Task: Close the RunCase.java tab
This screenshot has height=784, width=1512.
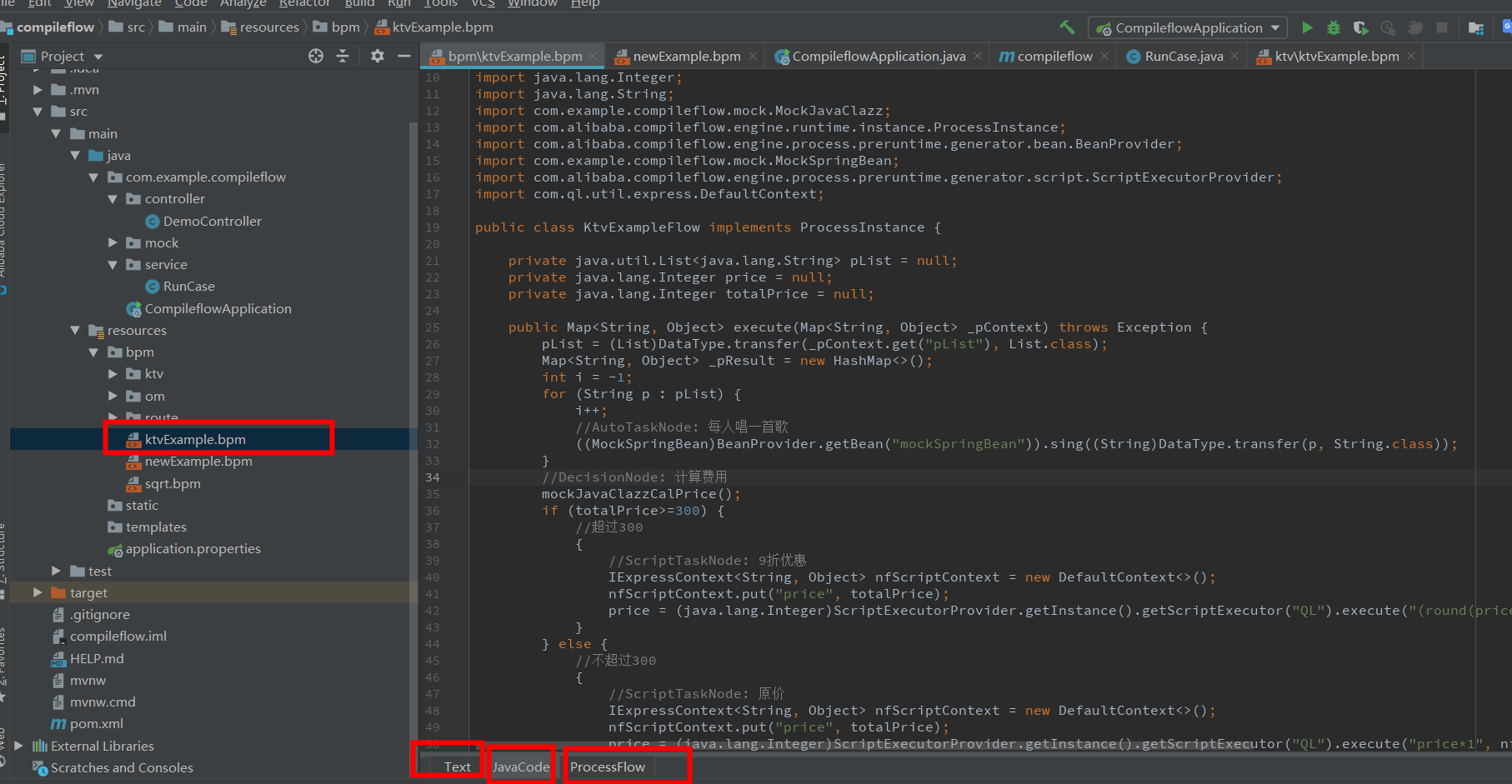Action: 1235,56
